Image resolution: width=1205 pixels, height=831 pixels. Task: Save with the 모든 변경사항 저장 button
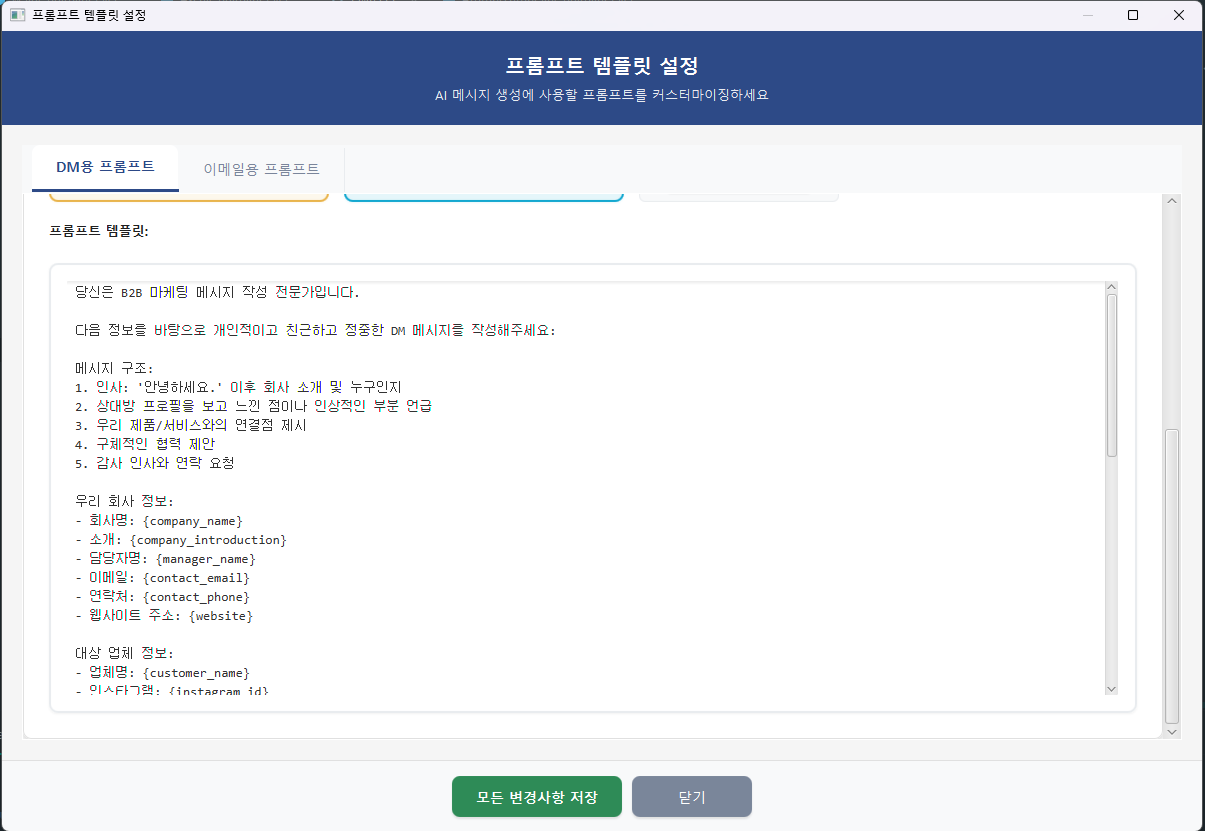[x=537, y=797]
